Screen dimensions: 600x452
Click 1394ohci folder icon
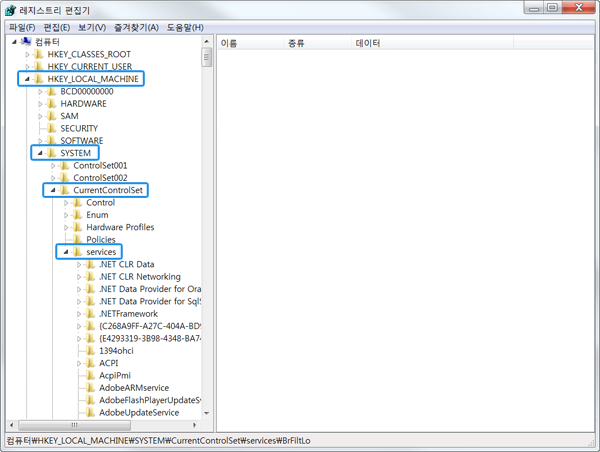point(90,351)
